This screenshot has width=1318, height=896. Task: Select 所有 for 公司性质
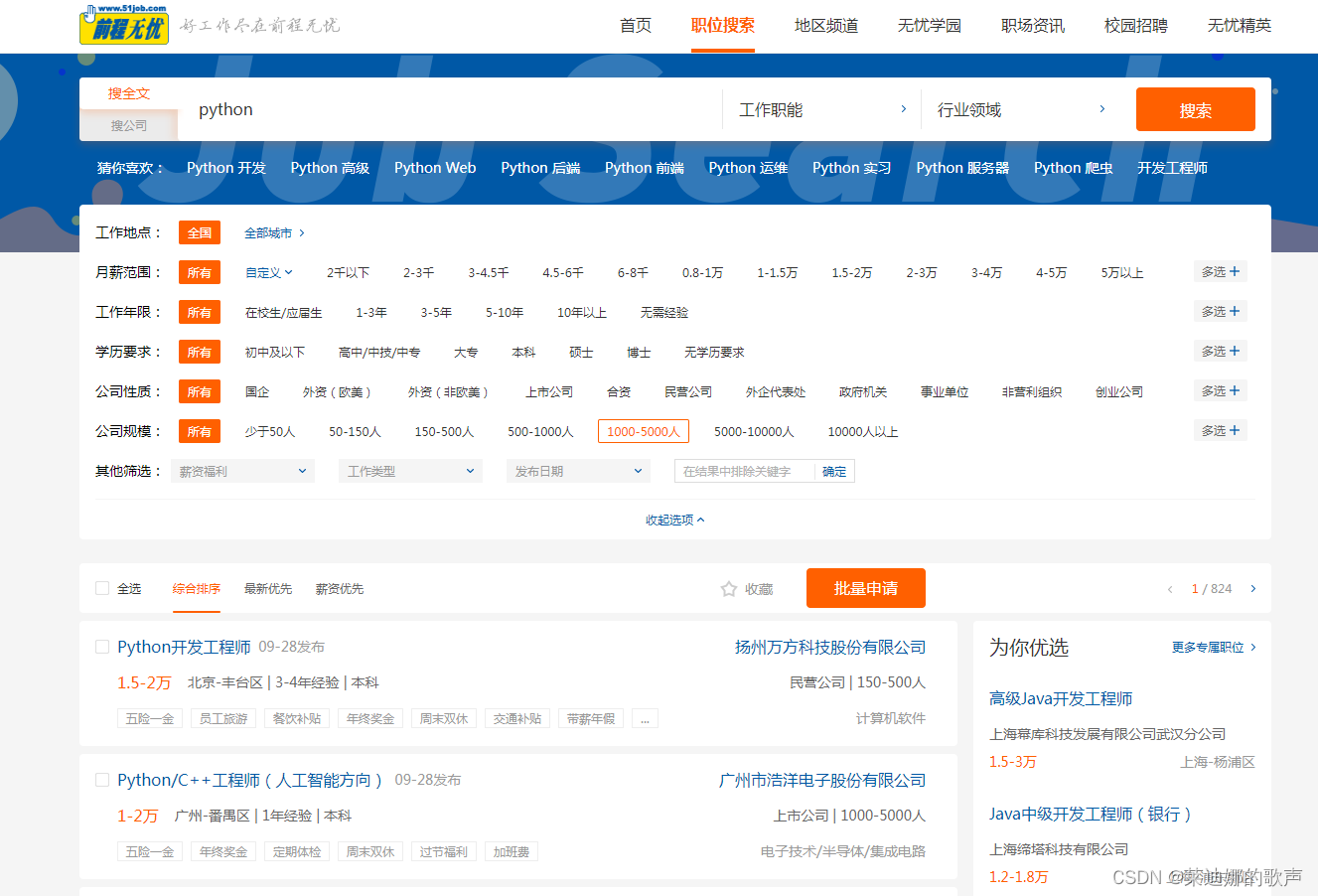(x=200, y=391)
